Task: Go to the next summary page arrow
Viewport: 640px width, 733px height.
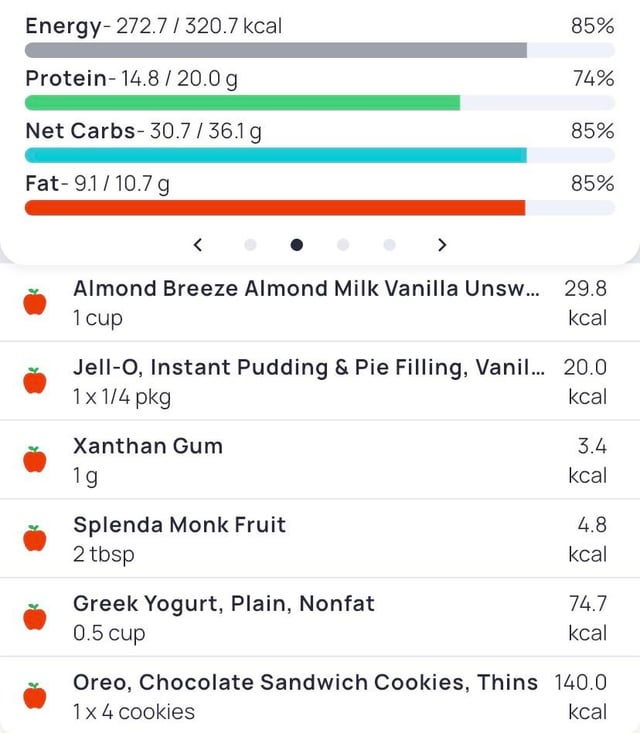Action: (x=442, y=244)
